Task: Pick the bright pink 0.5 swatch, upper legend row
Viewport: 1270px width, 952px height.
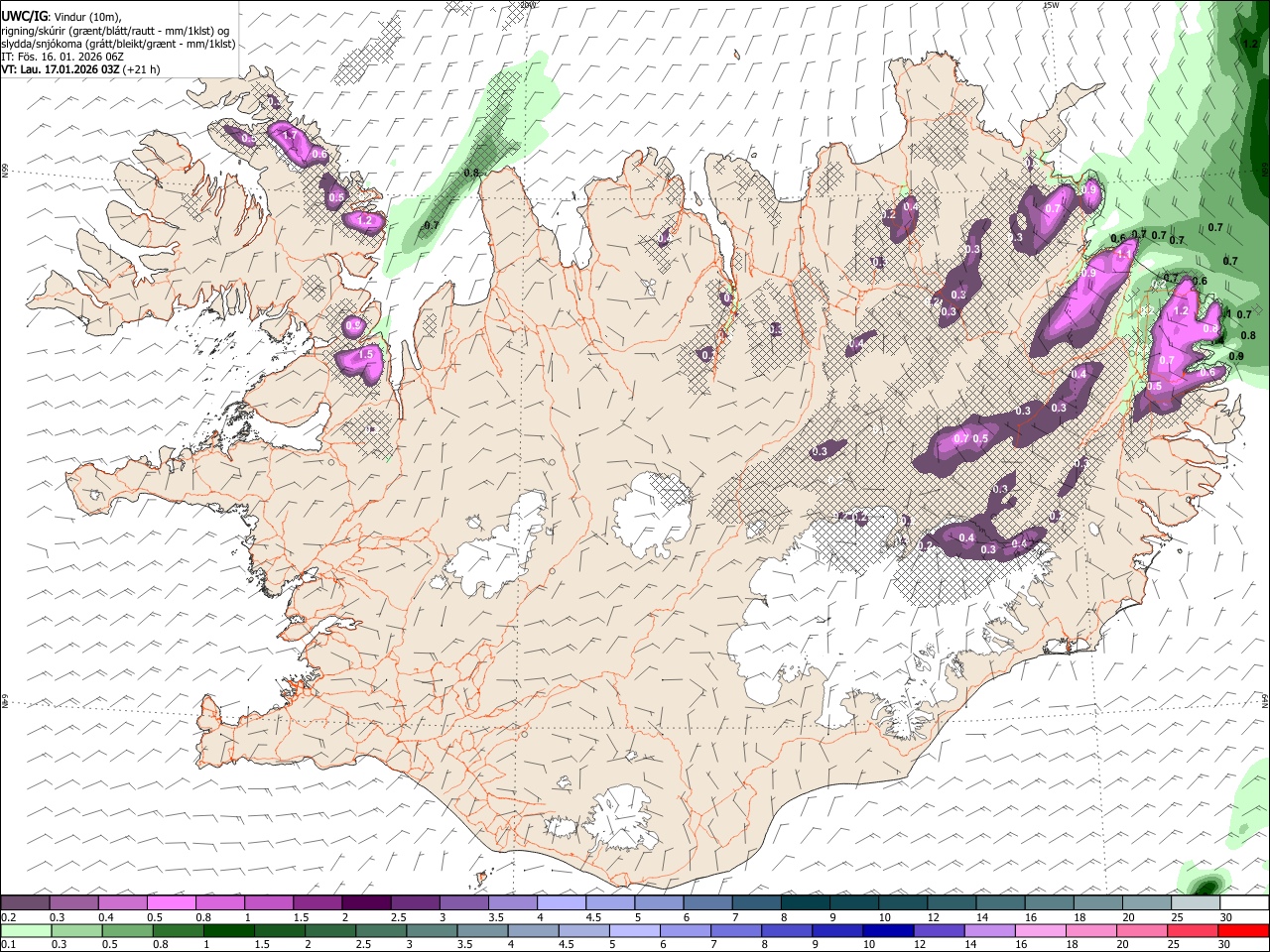Action: [171, 903]
